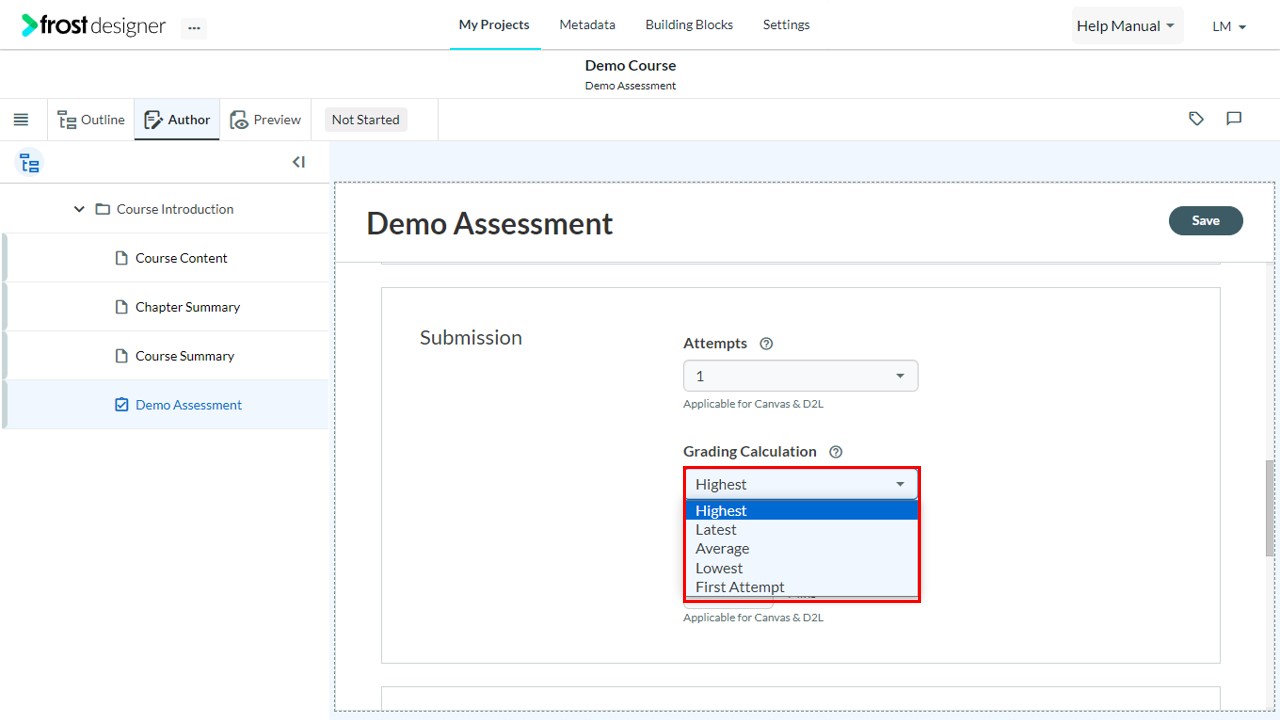The height and width of the screenshot is (720, 1280).
Task: Click the Demo Course title
Action: tap(630, 65)
